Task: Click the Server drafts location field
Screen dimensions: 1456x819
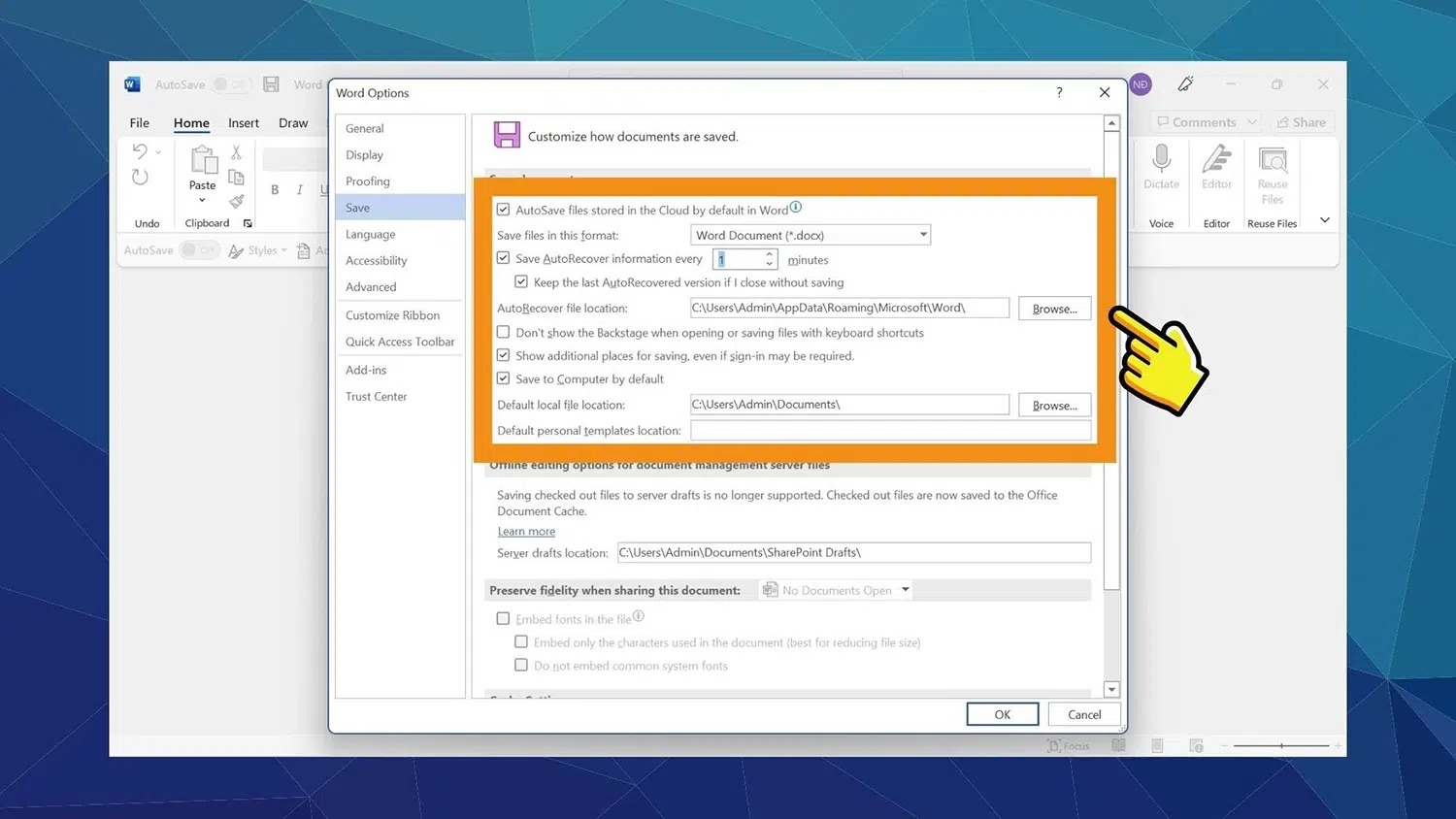Action: [x=854, y=552]
